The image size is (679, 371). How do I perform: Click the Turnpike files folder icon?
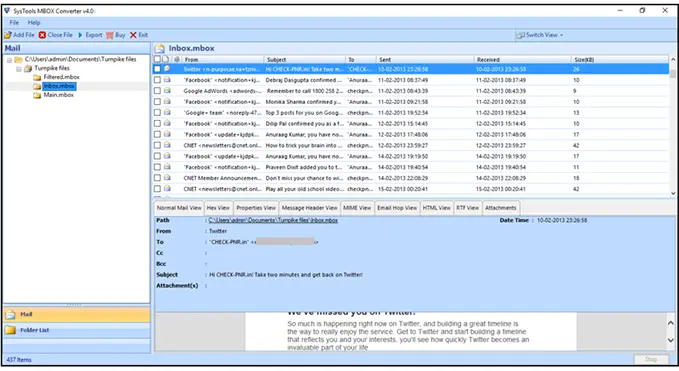[x=28, y=68]
